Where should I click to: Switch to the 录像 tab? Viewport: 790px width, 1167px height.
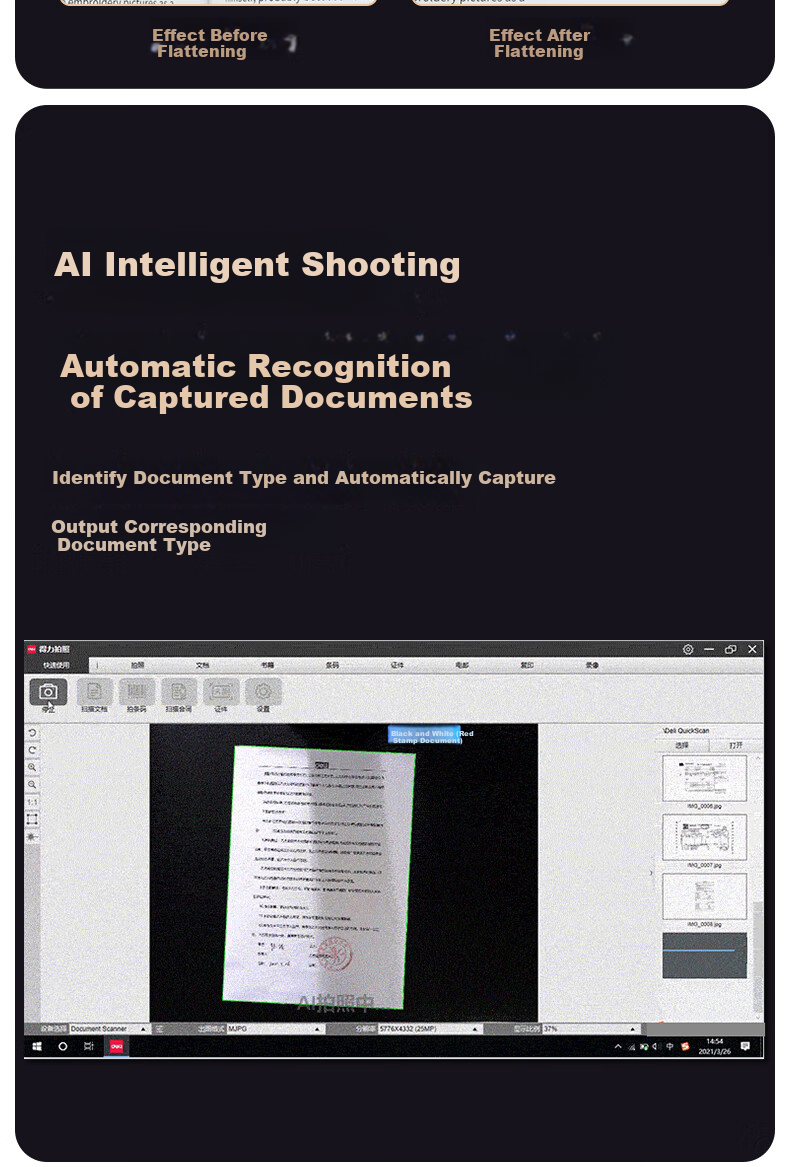click(x=592, y=665)
